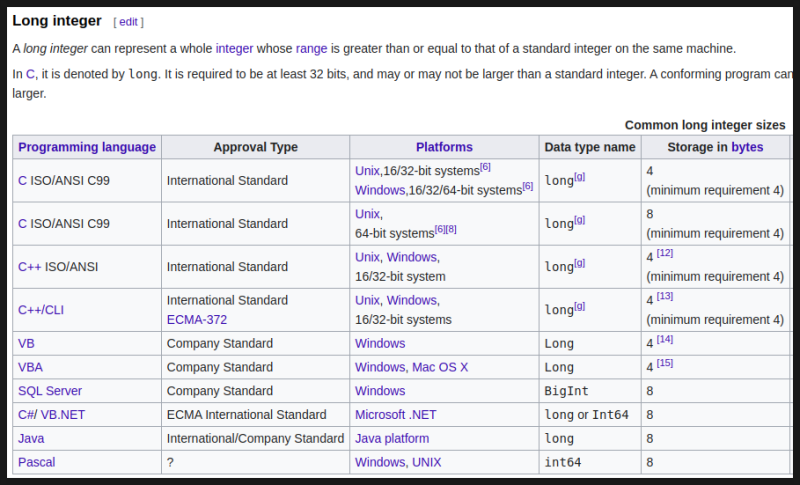Click the 'Programming language' column header link
Screen dimensions: 800x485
point(87,147)
